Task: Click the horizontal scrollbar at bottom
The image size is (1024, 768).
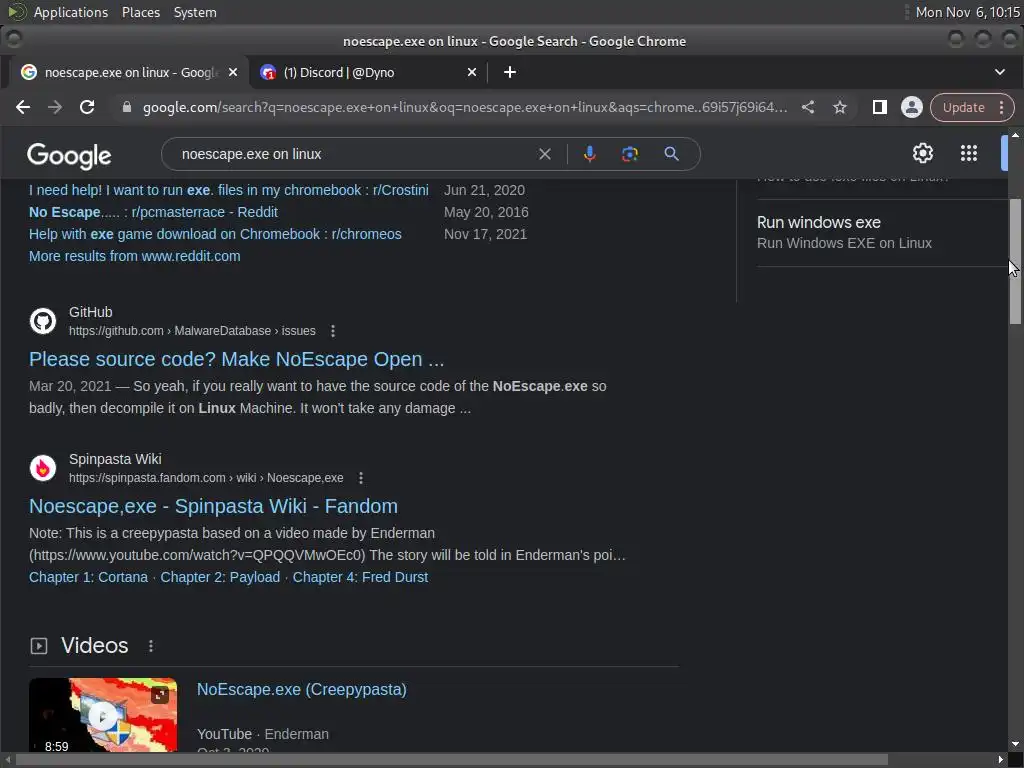Action: click(451, 760)
